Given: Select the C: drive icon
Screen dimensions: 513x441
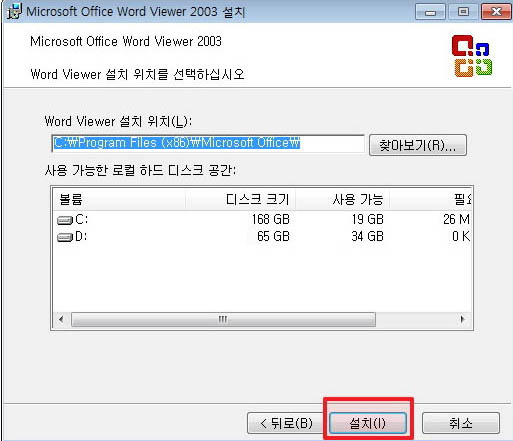Looking at the screenshot, I should 65,220.
